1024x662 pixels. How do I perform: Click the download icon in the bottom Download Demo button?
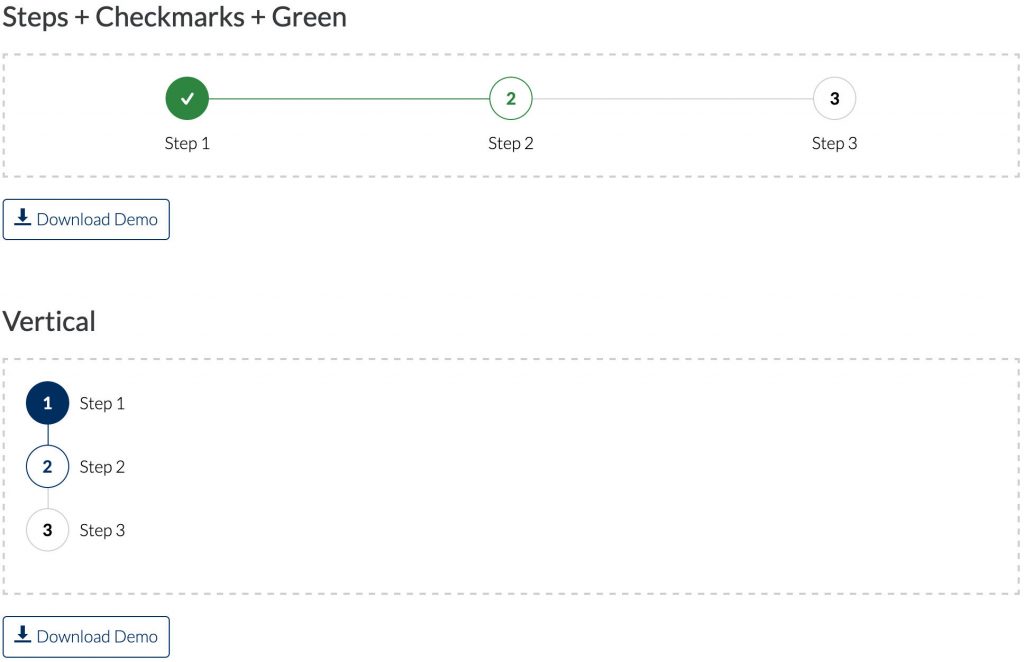pyautogui.click(x=23, y=635)
